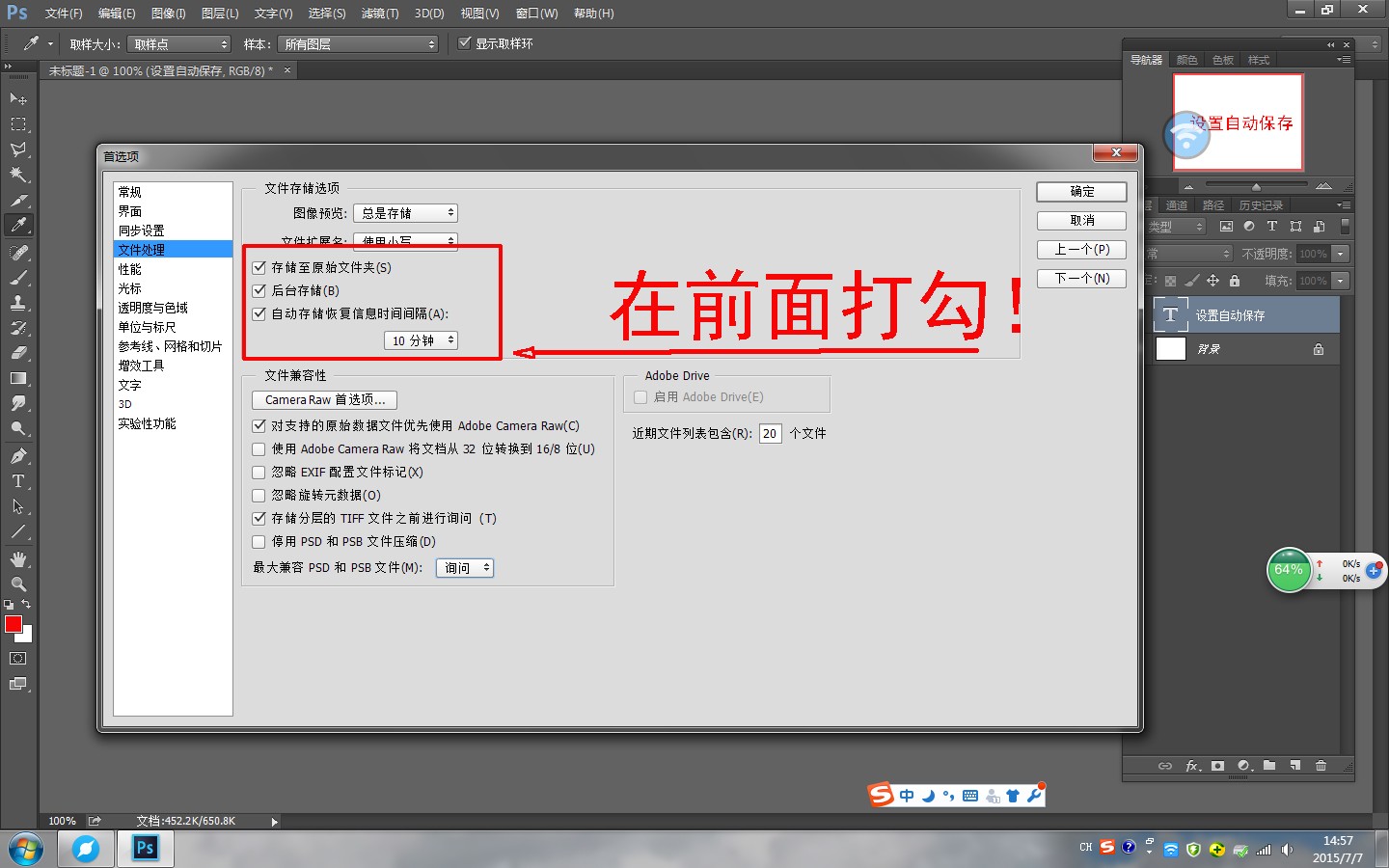Image resolution: width=1389 pixels, height=868 pixels.
Task: Open the 滤镜 menu
Action: tap(380, 13)
